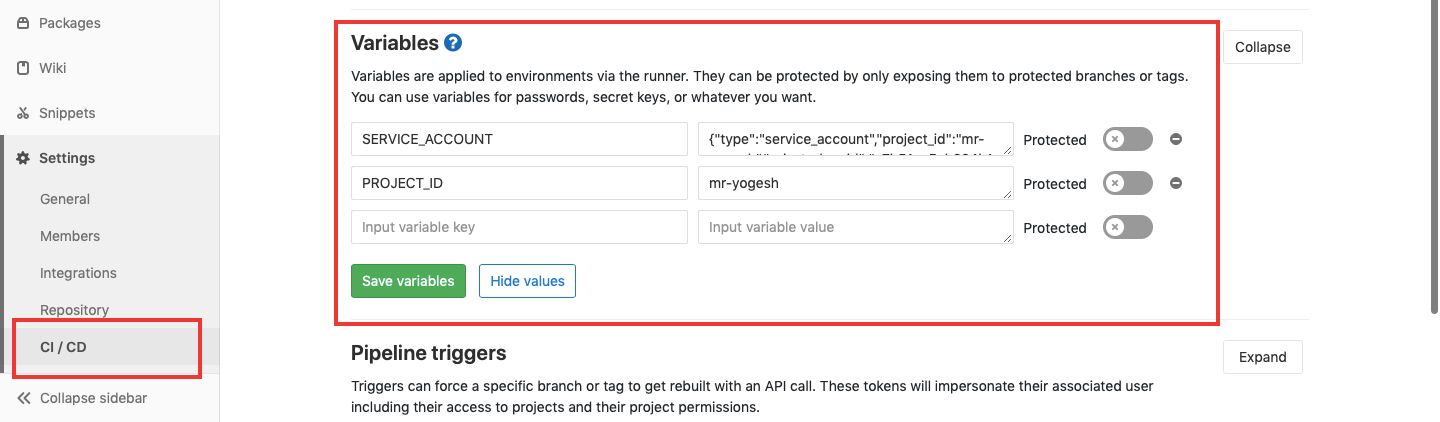The image size is (1440, 422).
Task: Click the Snippets scissors icon
Action: point(23,113)
